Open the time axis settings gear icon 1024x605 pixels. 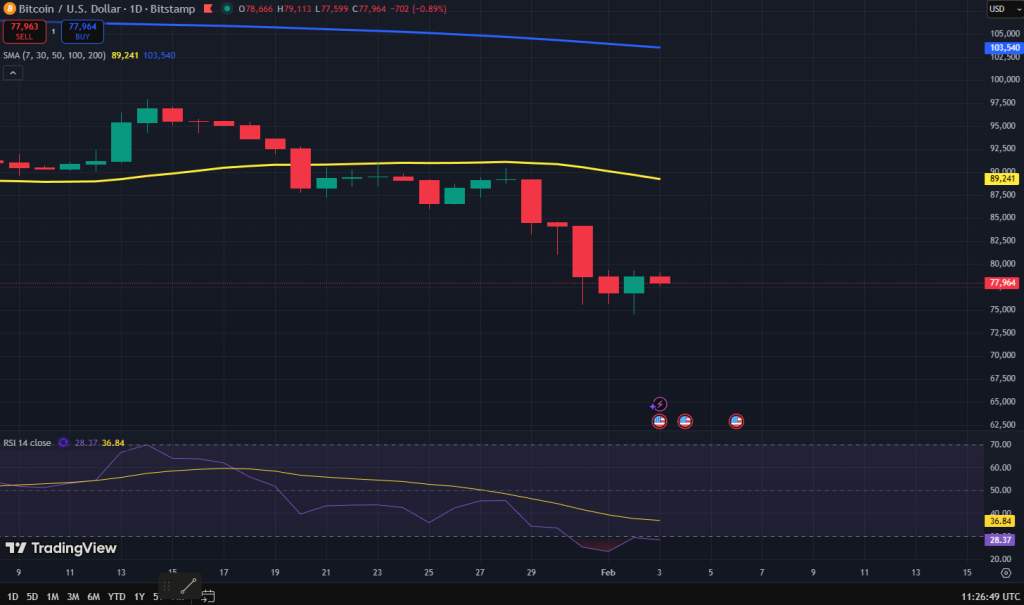click(x=1006, y=573)
